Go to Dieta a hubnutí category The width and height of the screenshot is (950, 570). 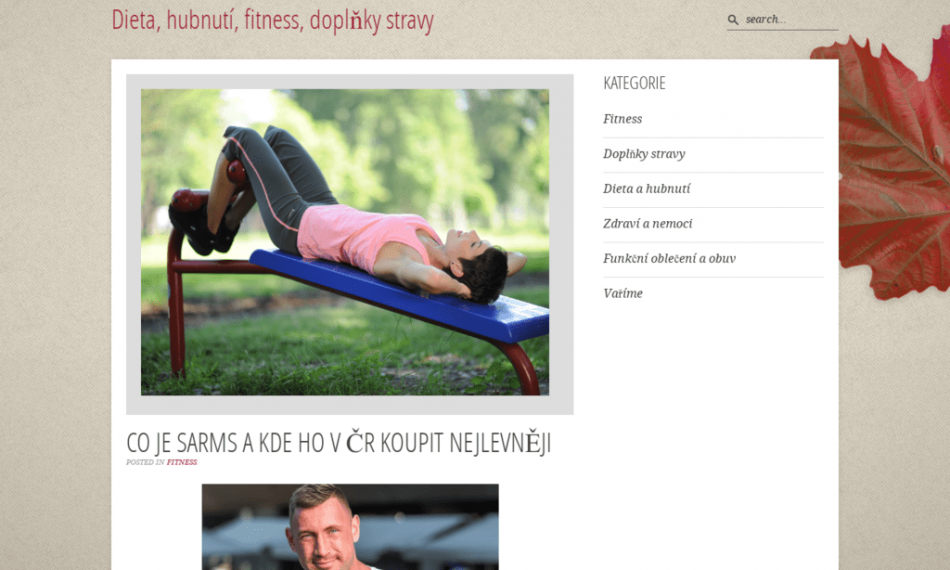[x=646, y=188]
